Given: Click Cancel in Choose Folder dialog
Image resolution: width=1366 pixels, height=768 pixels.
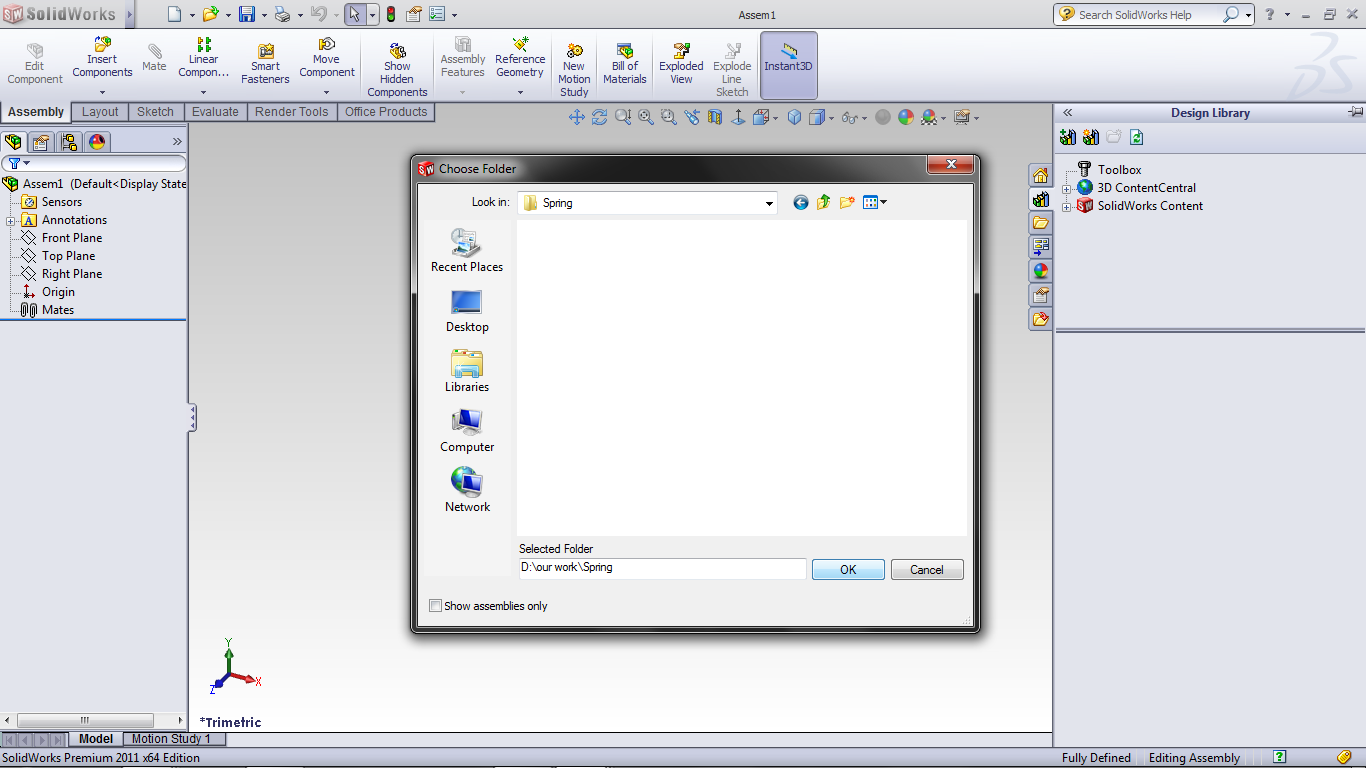Looking at the screenshot, I should coord(927,569).
